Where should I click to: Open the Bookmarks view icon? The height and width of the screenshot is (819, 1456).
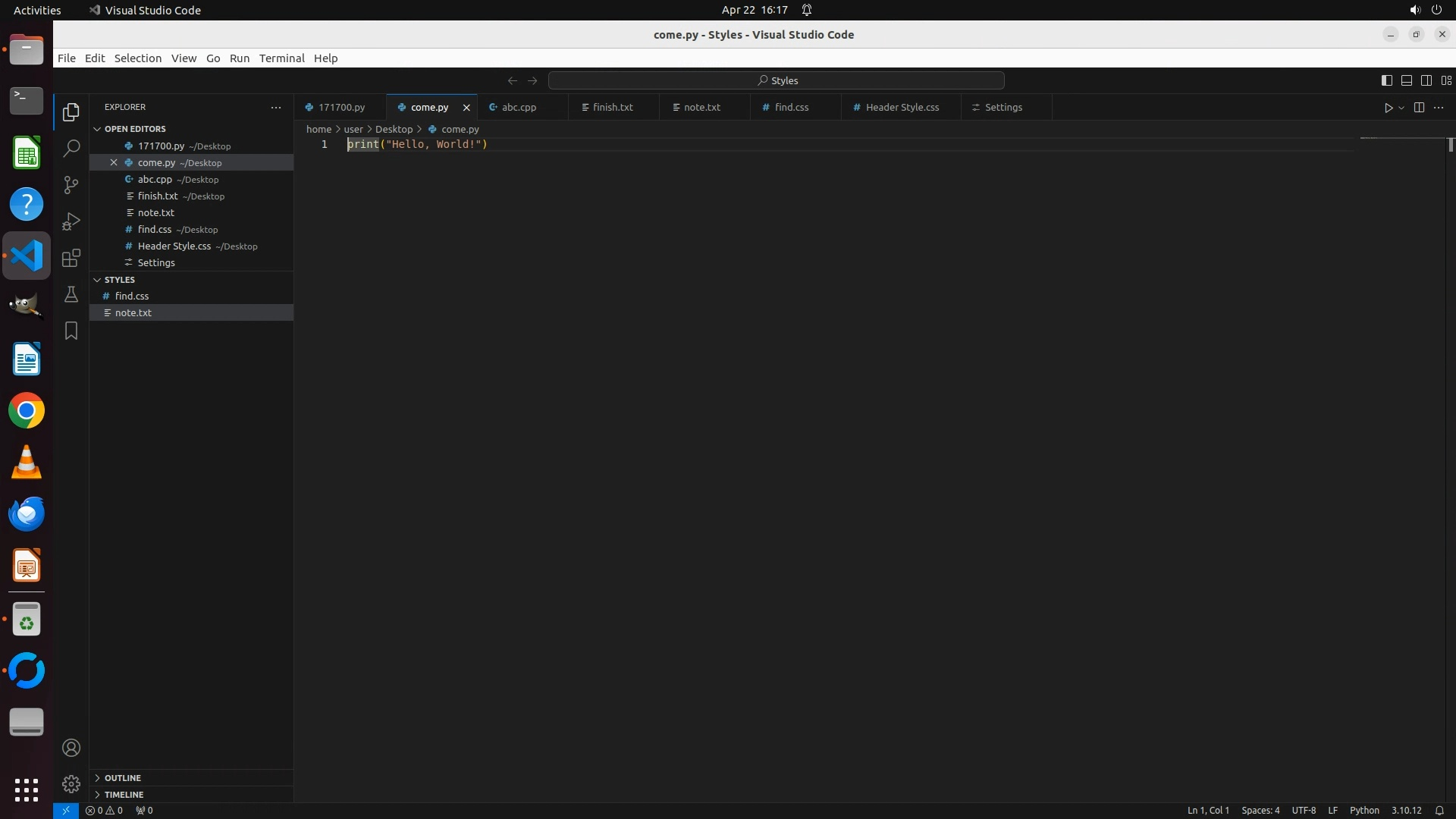(x=71, y=331)
